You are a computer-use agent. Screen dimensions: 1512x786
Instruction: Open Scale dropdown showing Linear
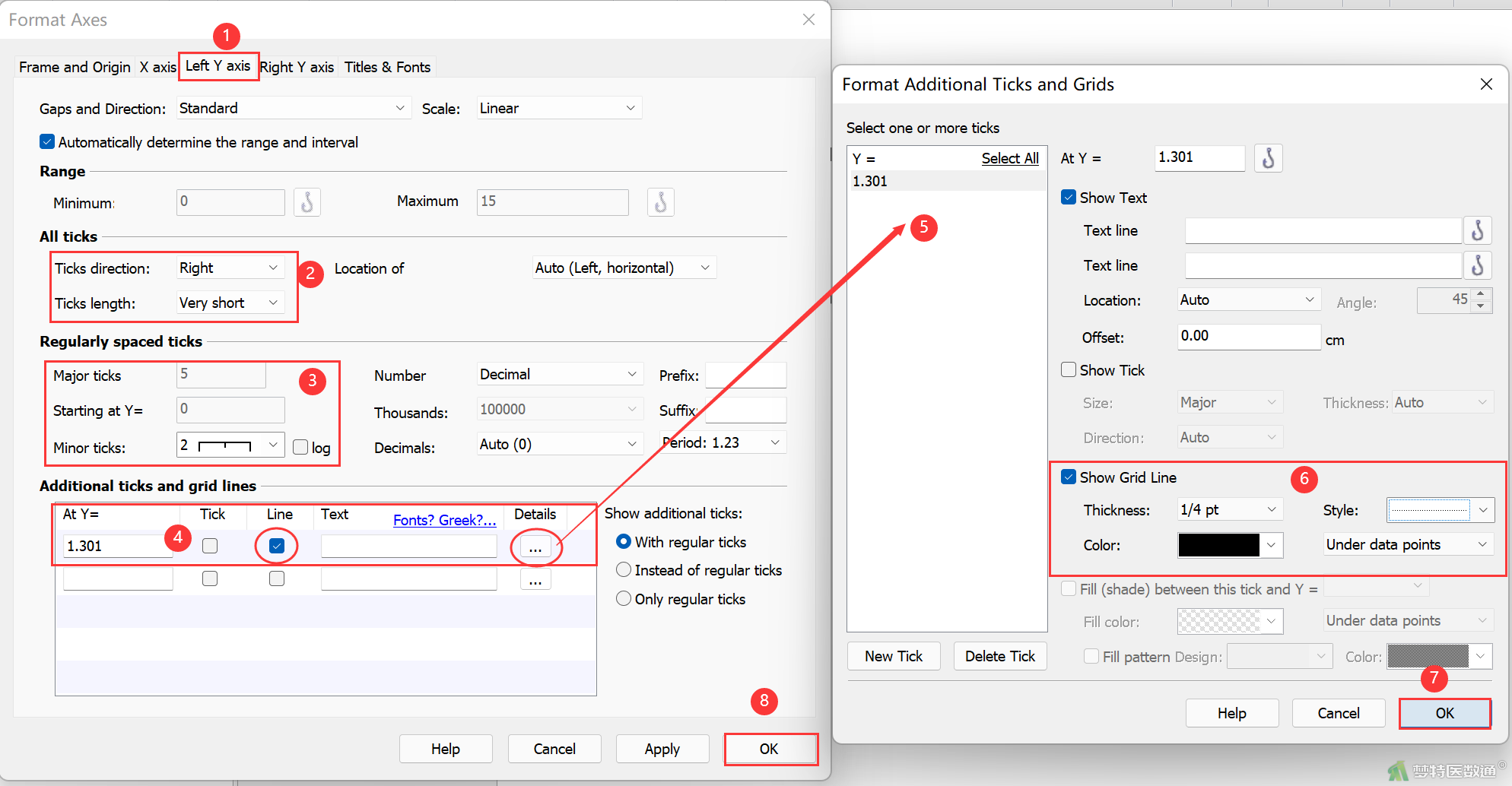tap(559, 108)
